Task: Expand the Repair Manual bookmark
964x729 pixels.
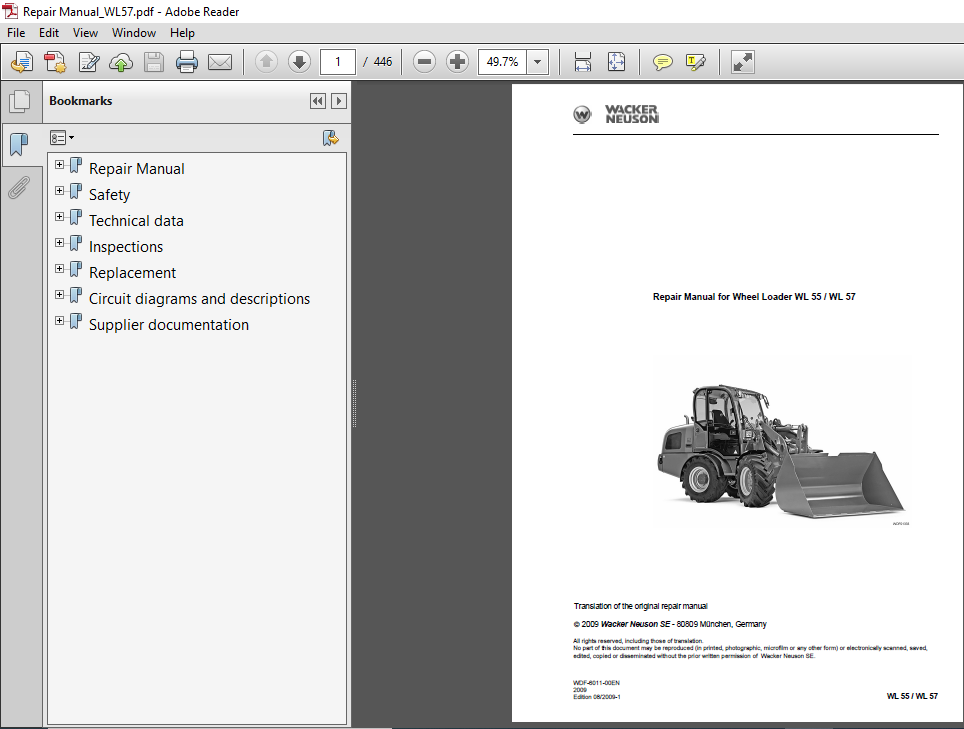Action: pos(60,165)
